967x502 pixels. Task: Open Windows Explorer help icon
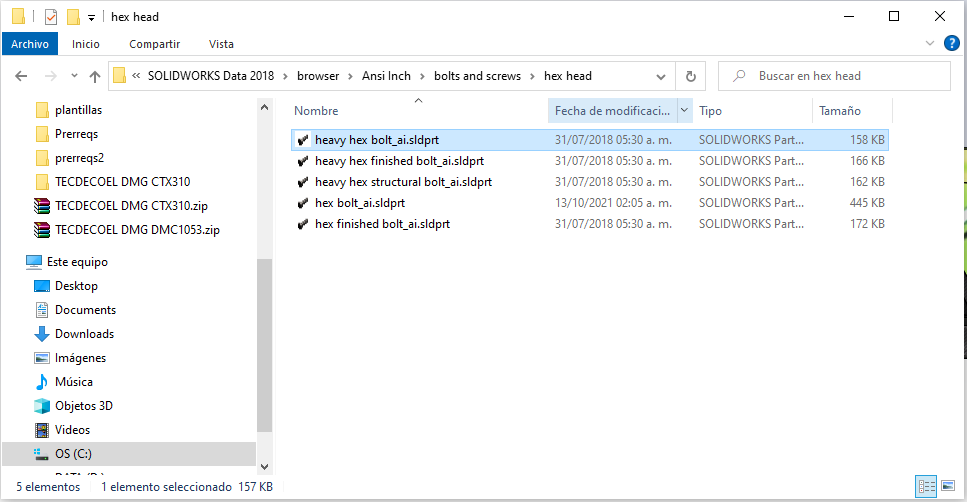tap(952, 43)
